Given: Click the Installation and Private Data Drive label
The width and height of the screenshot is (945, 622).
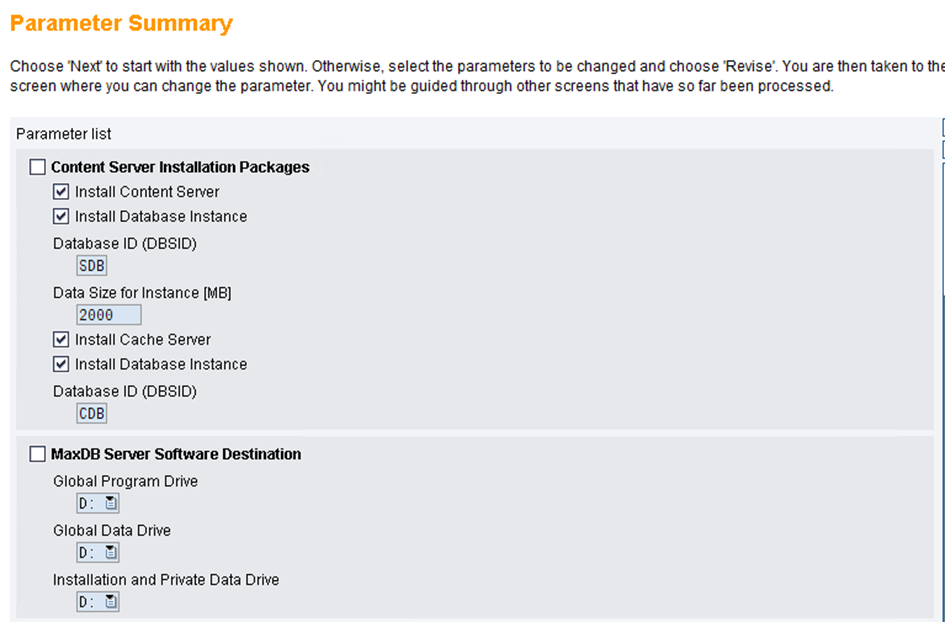Looking at the screenshot, I should pos(166,580).
